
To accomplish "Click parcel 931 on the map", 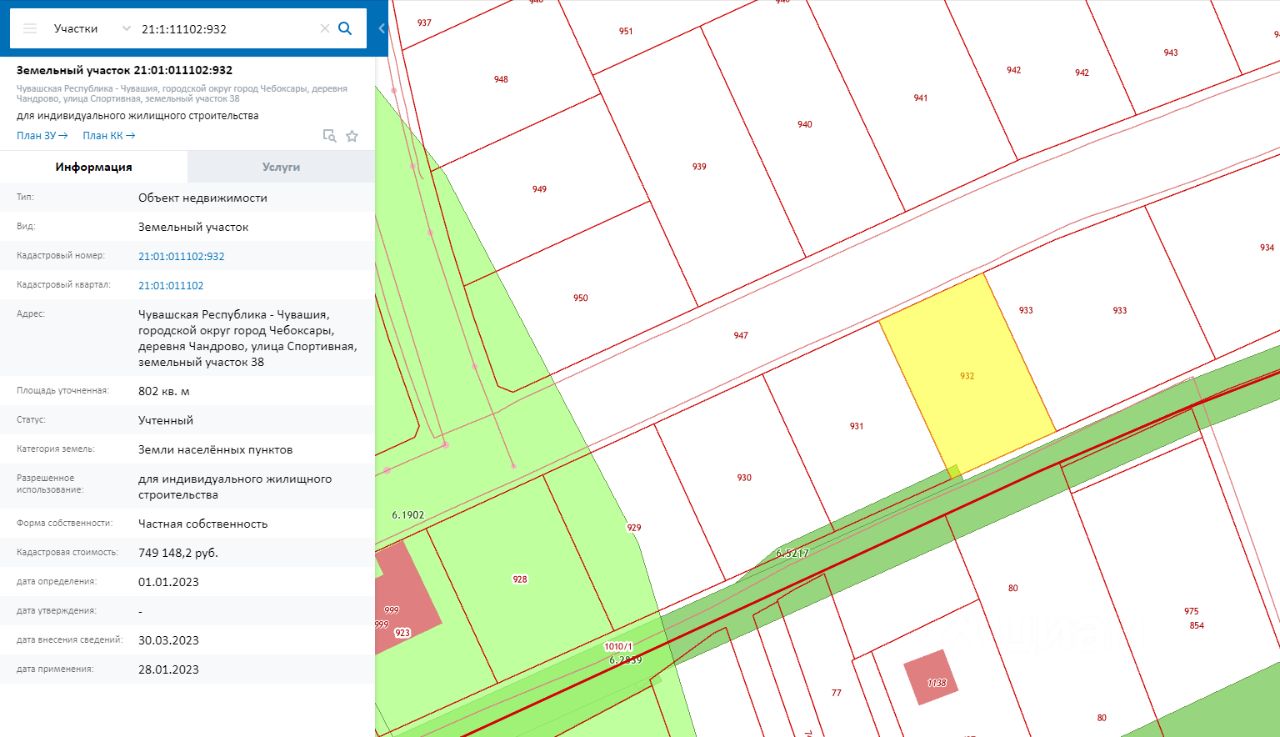I will click(856, 425).
